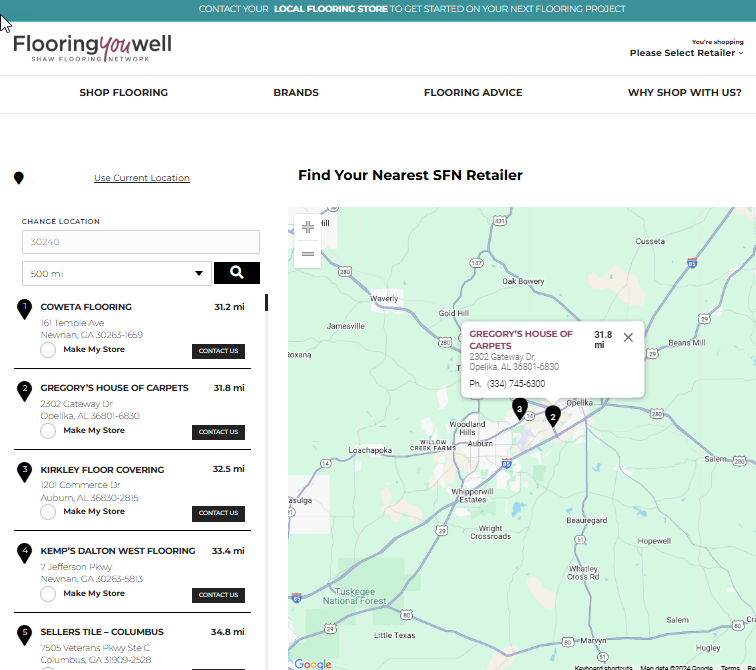Click the magnifying glass search button
Viewport: 756px width, 670px height.
237,273
